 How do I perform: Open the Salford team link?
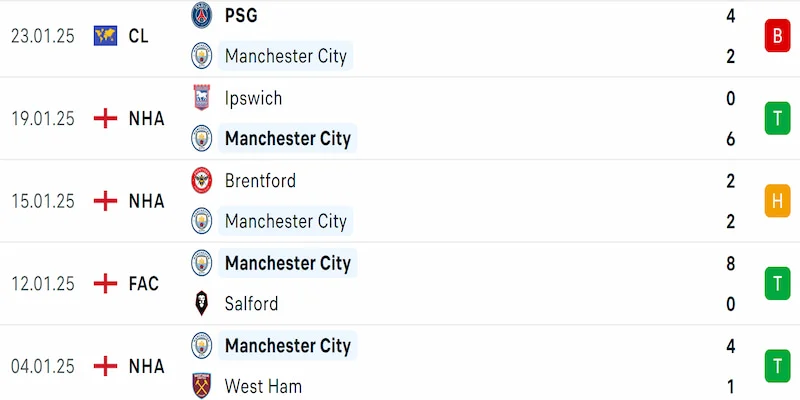click(x=251, y=303)
